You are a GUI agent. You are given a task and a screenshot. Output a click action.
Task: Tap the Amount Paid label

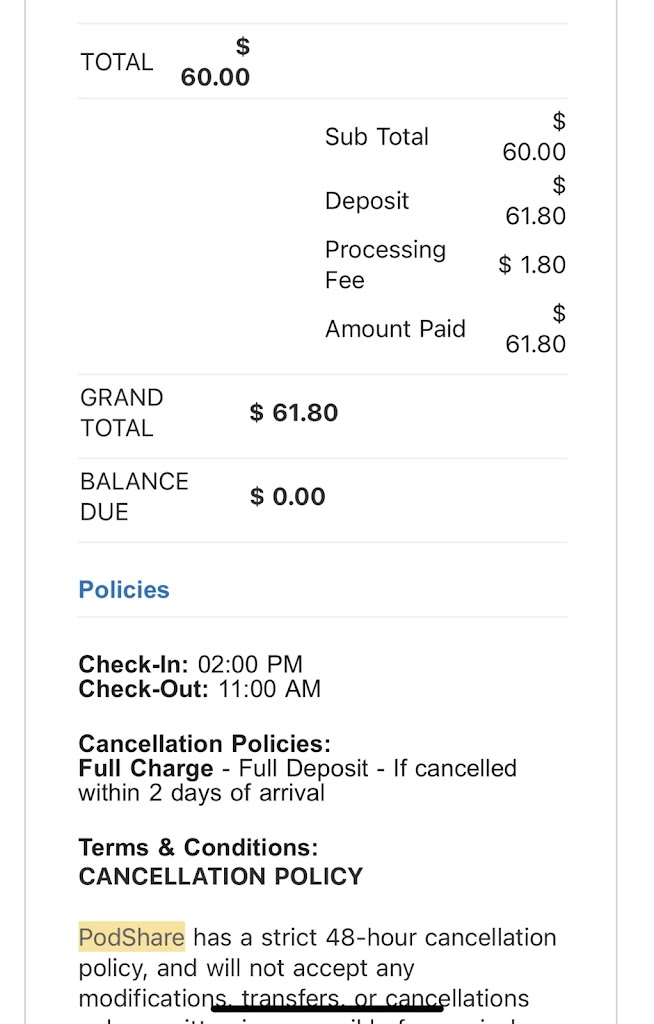click(395, 329)
